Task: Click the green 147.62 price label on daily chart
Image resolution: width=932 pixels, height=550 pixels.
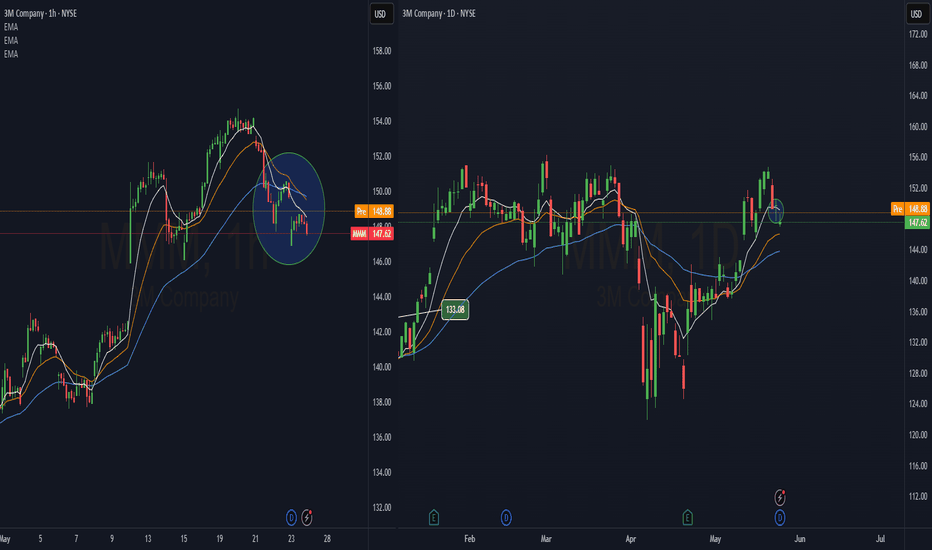Action: click(917, 222)
